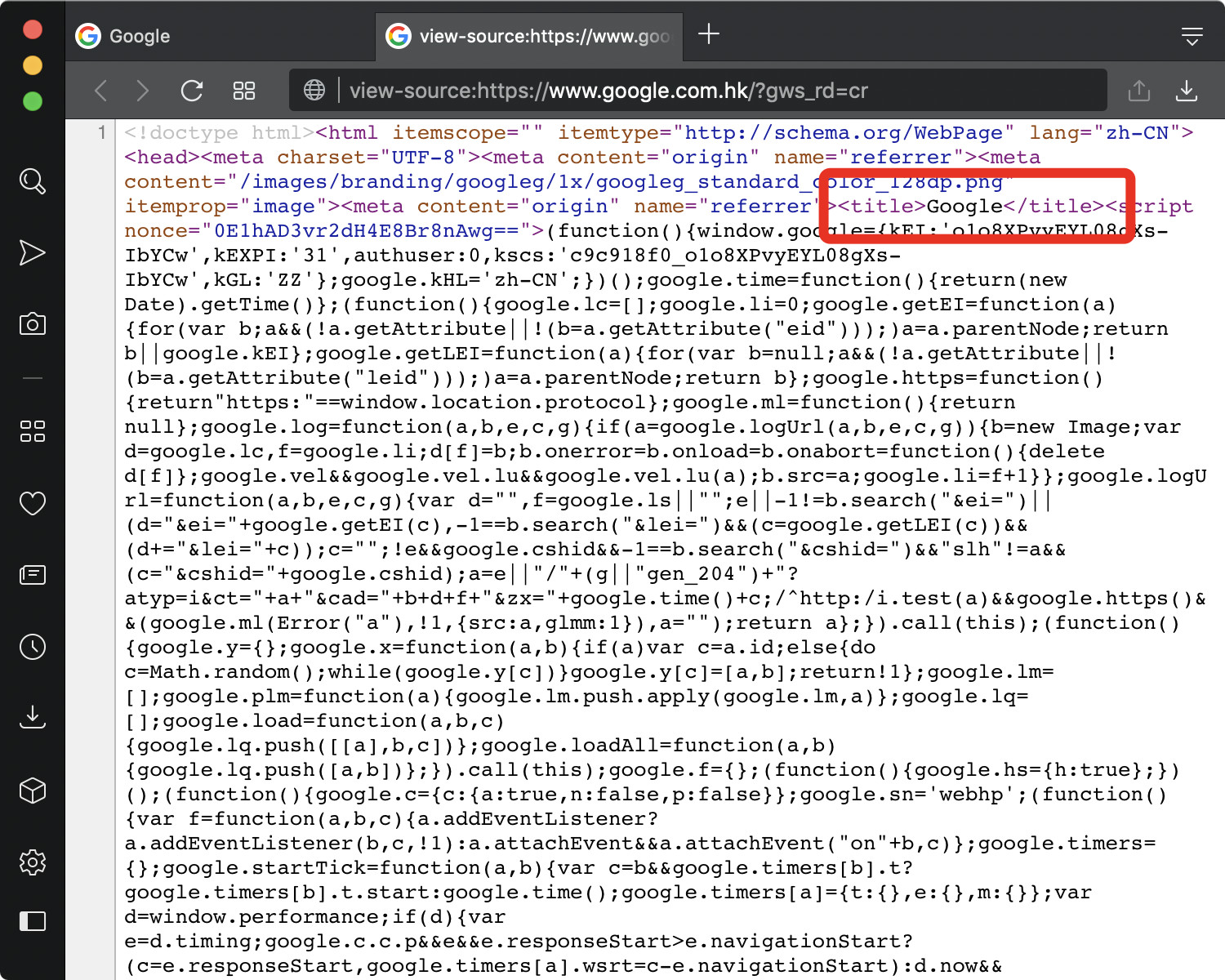Click the yellow minimize window button

[33, 65]
